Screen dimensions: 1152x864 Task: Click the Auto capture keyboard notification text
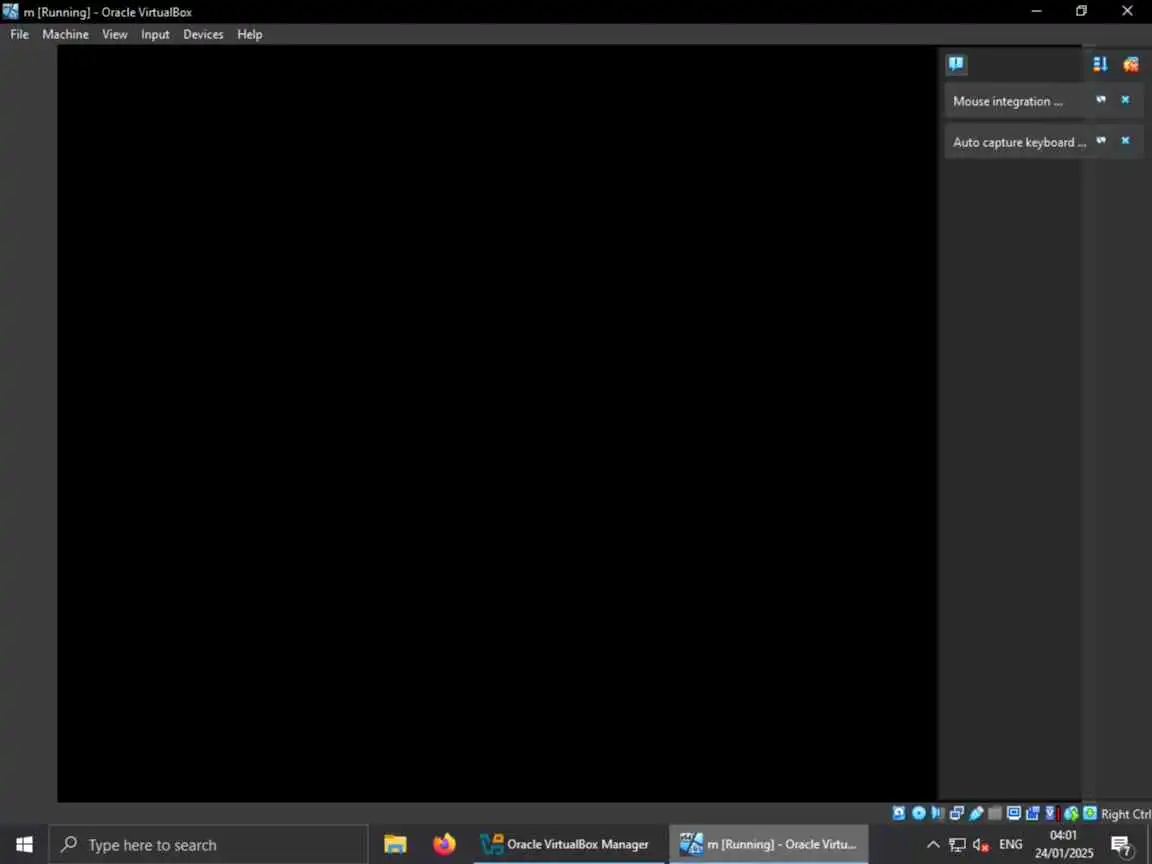tap(1019, 143)
